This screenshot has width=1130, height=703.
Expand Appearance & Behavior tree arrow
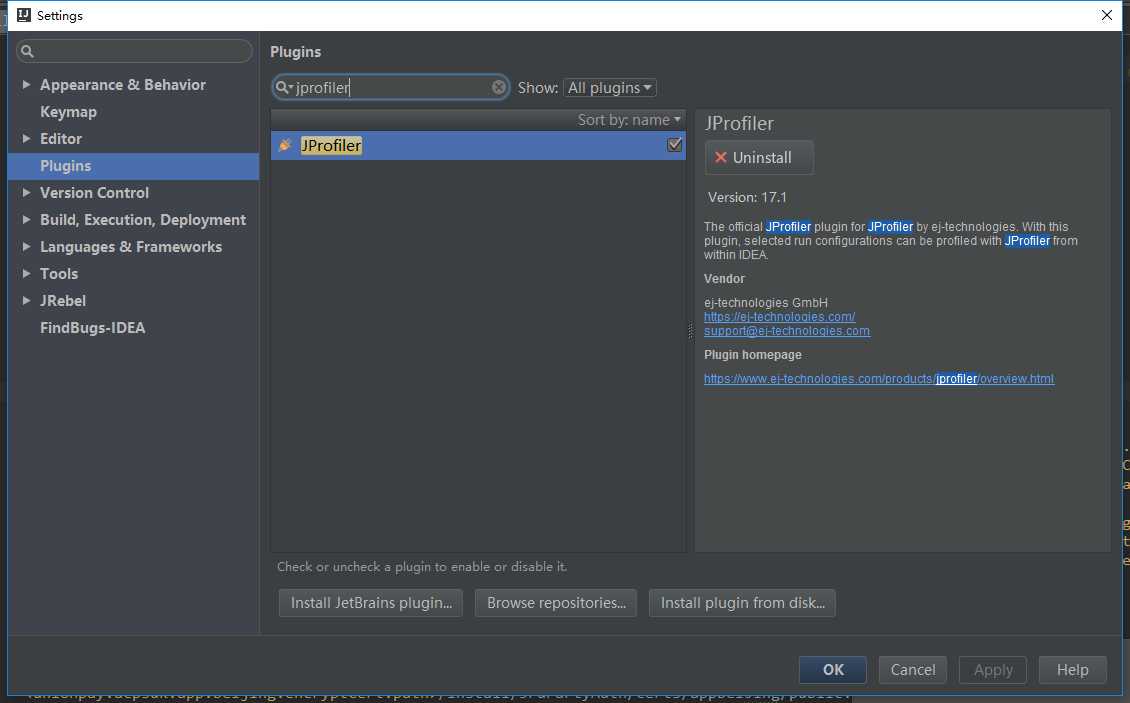tap(26, 84)
